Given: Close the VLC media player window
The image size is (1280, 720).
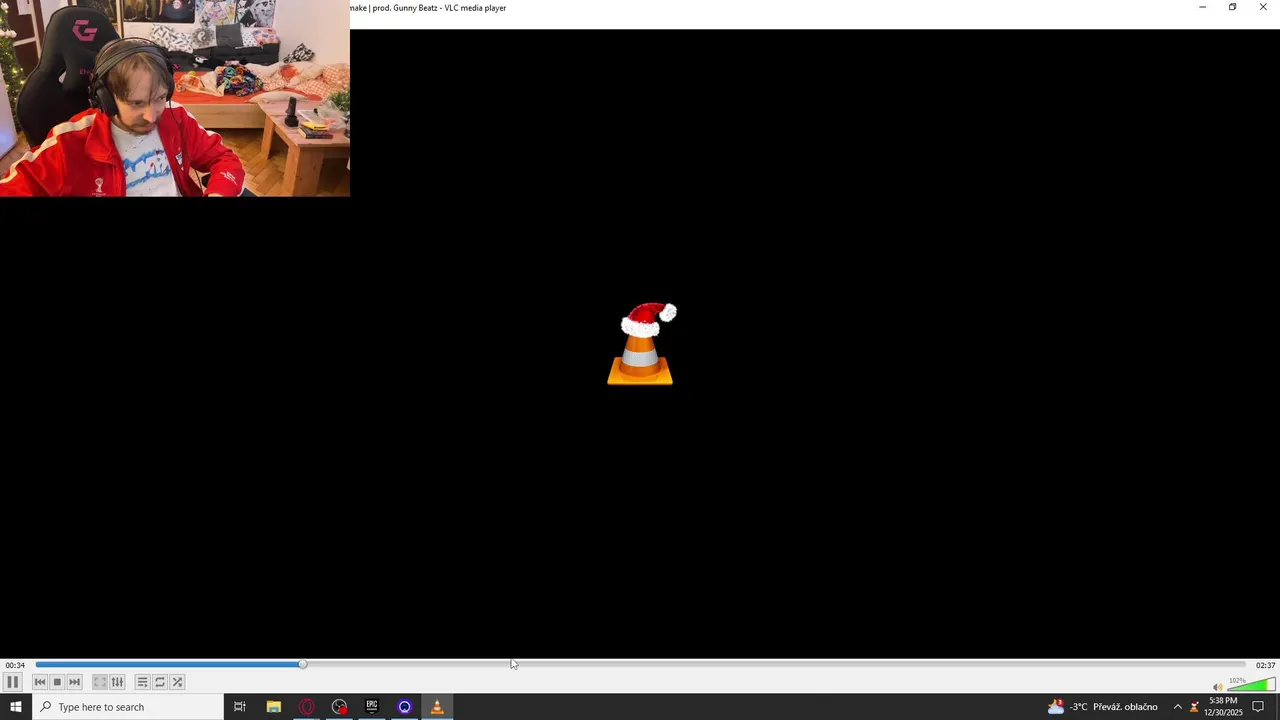Looking at the screenshot, I should tap(1263, 7).
